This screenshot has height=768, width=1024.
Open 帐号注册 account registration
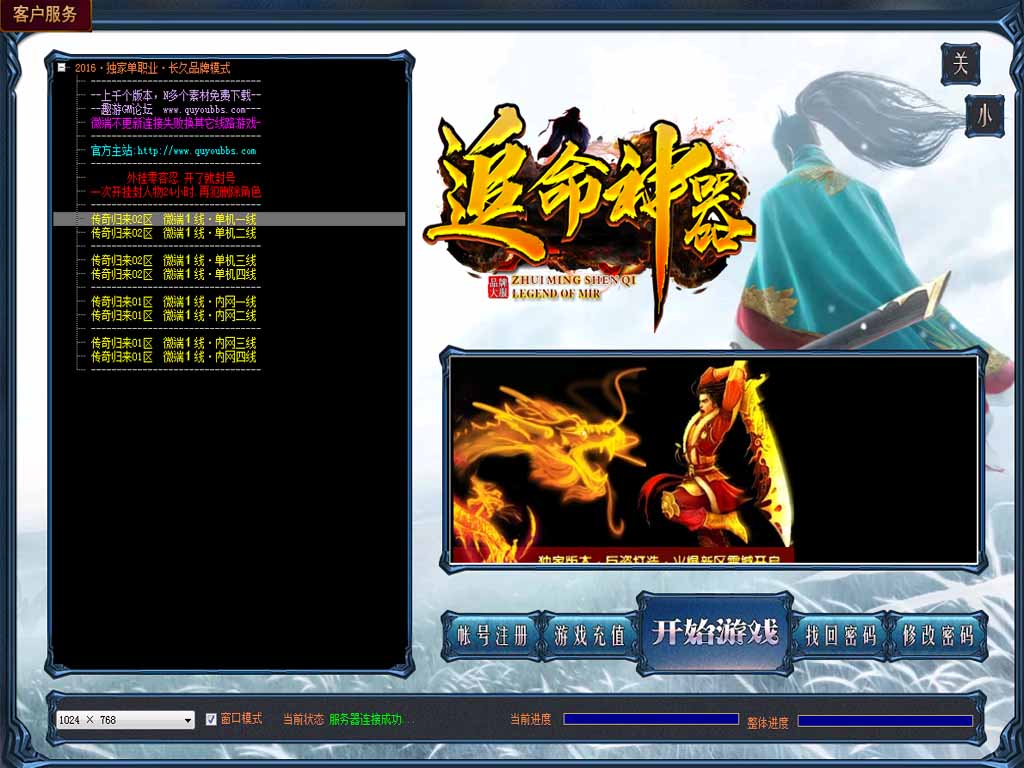[x=492, y=636]
